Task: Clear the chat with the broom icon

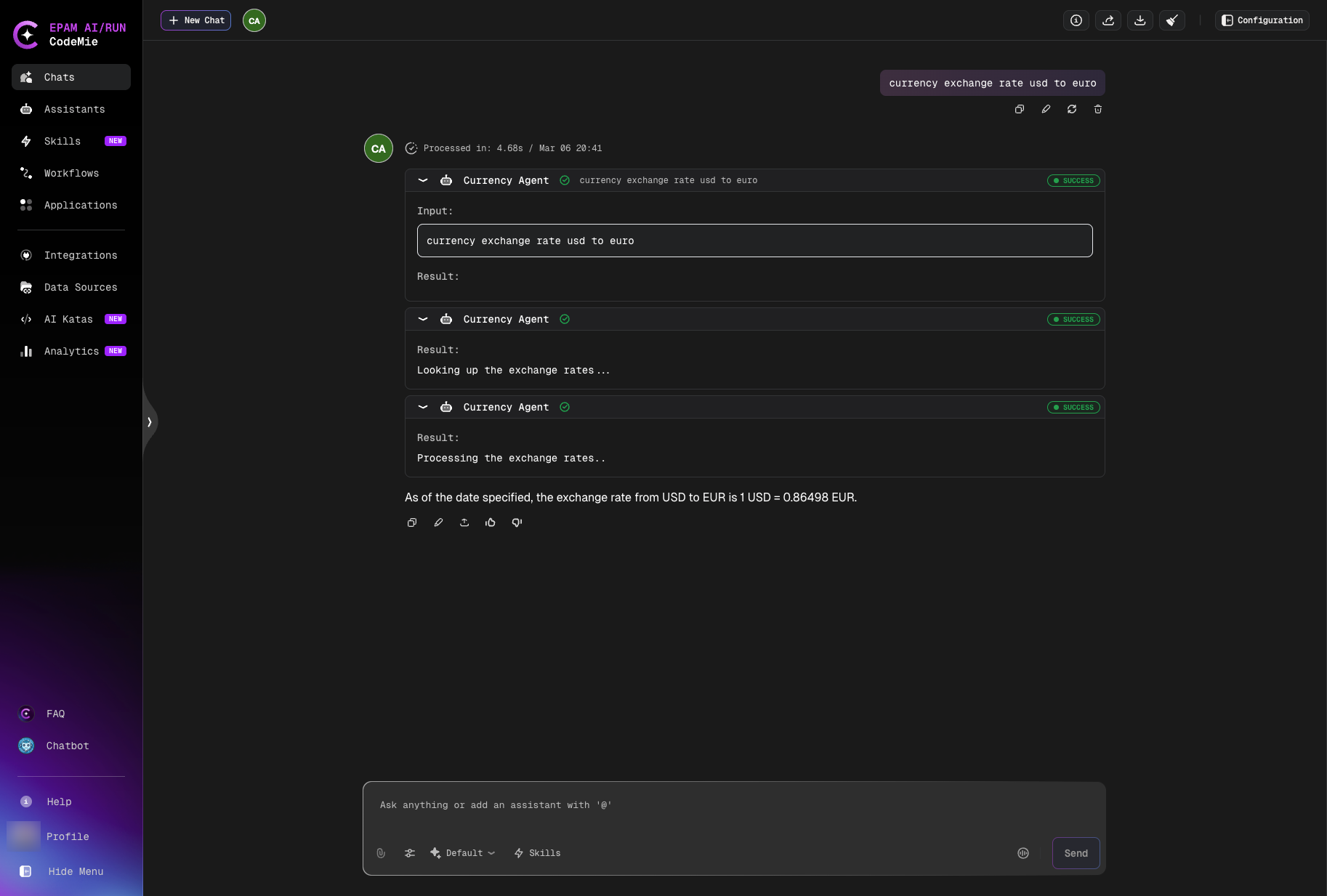Action: [x=1171, y=20]
